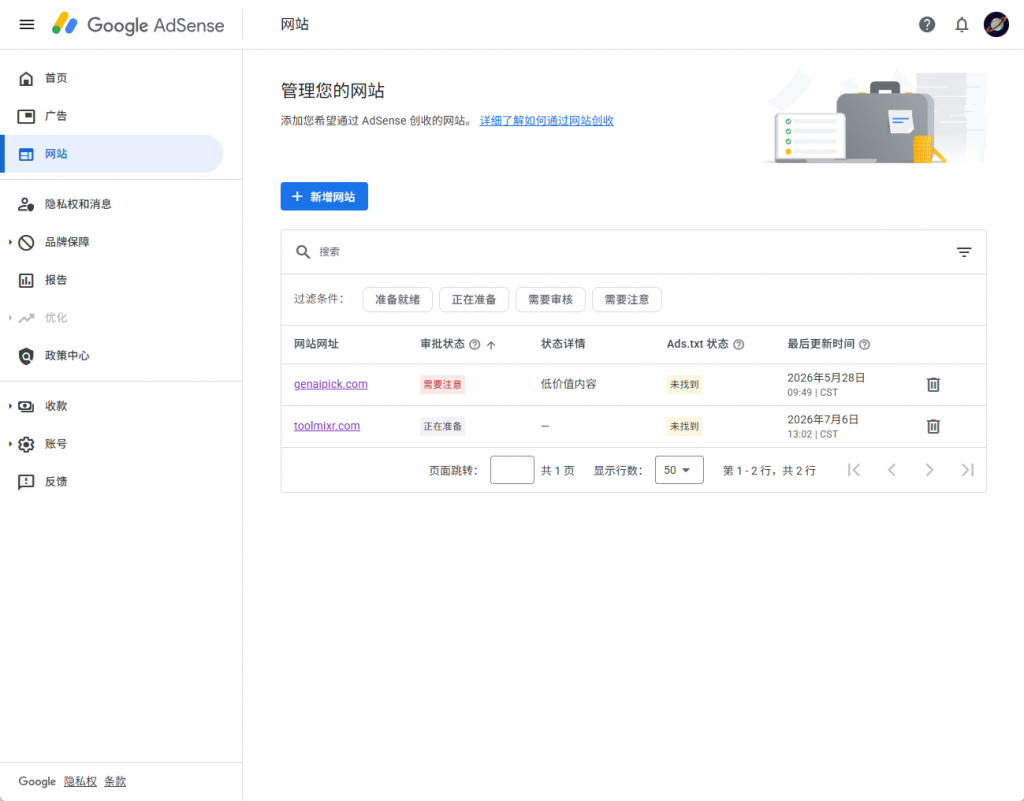This screenshot has width=1024, height=801.
Task: Open the notifications bell
Action: [x=961, y=25]
